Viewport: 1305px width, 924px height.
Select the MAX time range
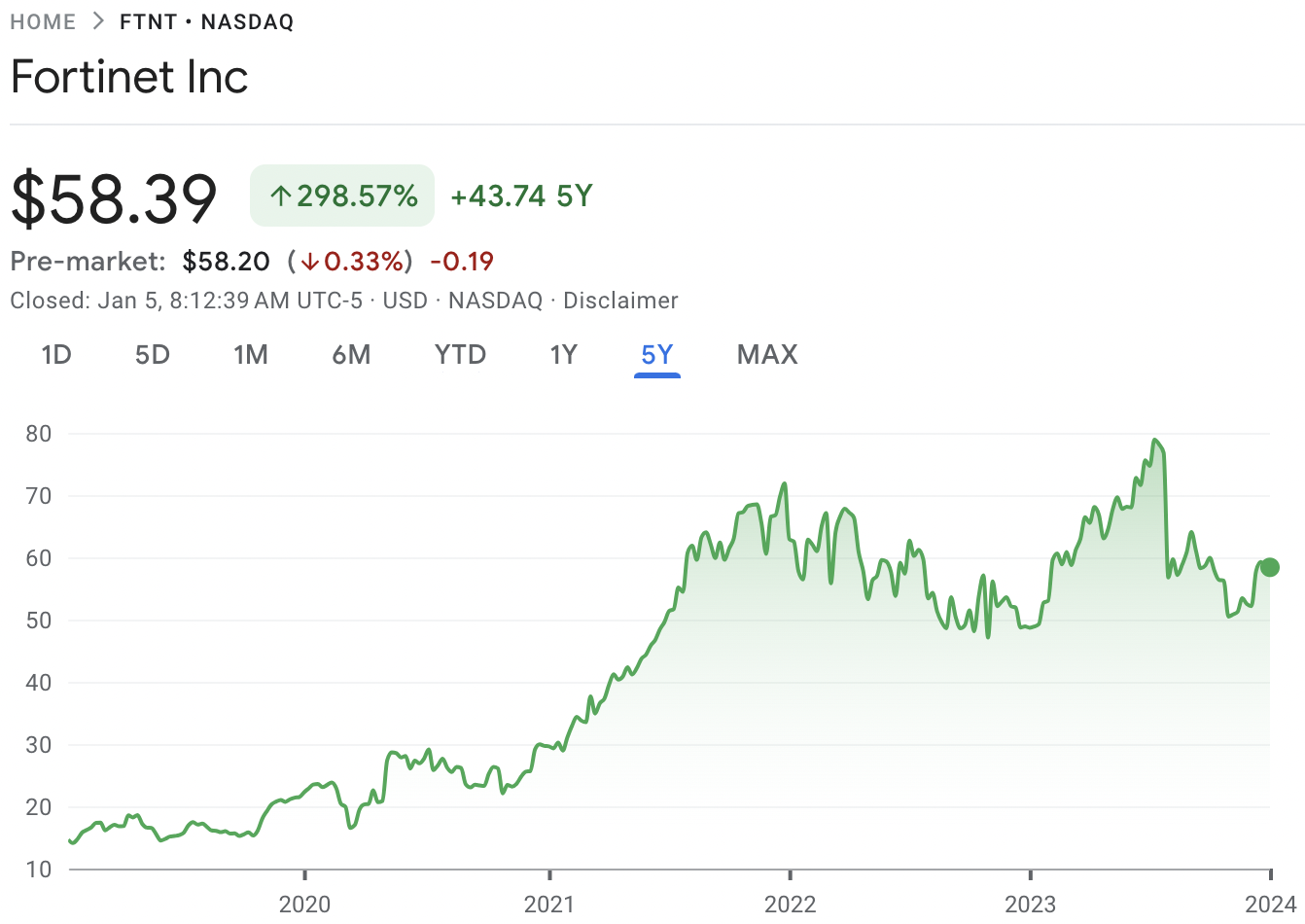(x=766, y=355)
